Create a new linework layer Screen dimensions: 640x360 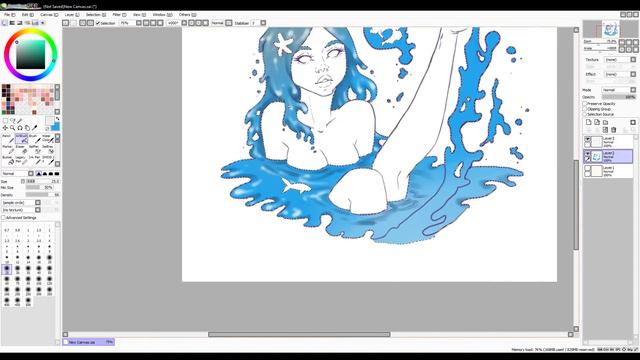(x=597, y=122)
